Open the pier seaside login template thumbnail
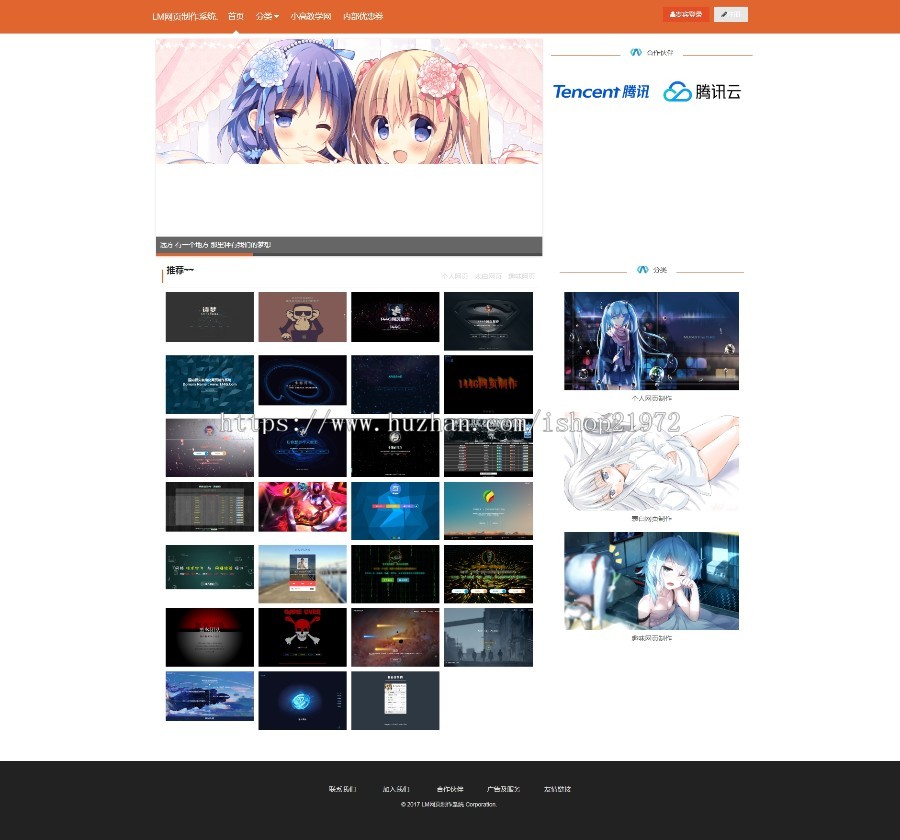The height and width of the screenshot is (840, 900). (x=302, y=574)
